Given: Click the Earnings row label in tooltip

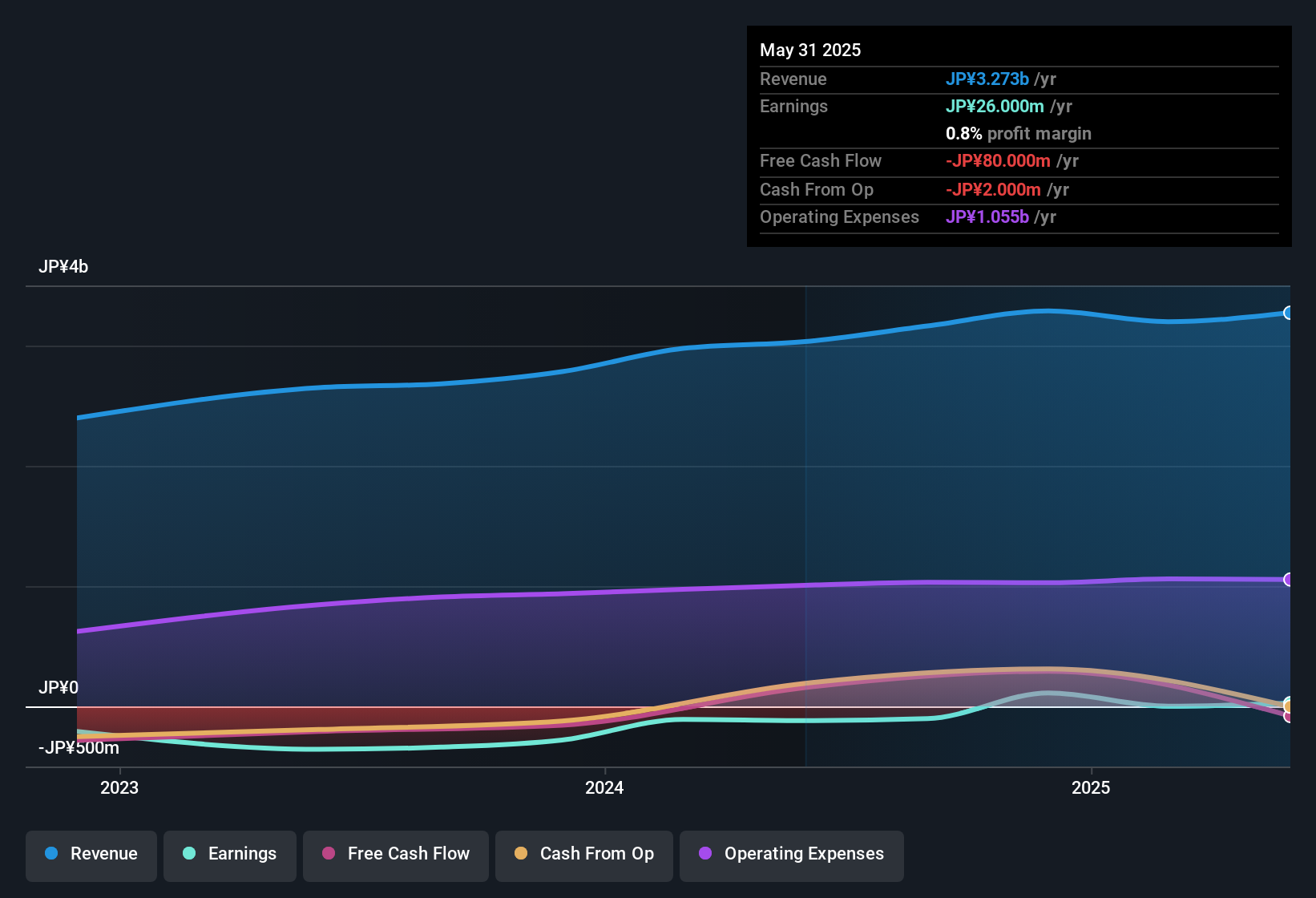Looking at the screenshot, I should click(793, 107).
